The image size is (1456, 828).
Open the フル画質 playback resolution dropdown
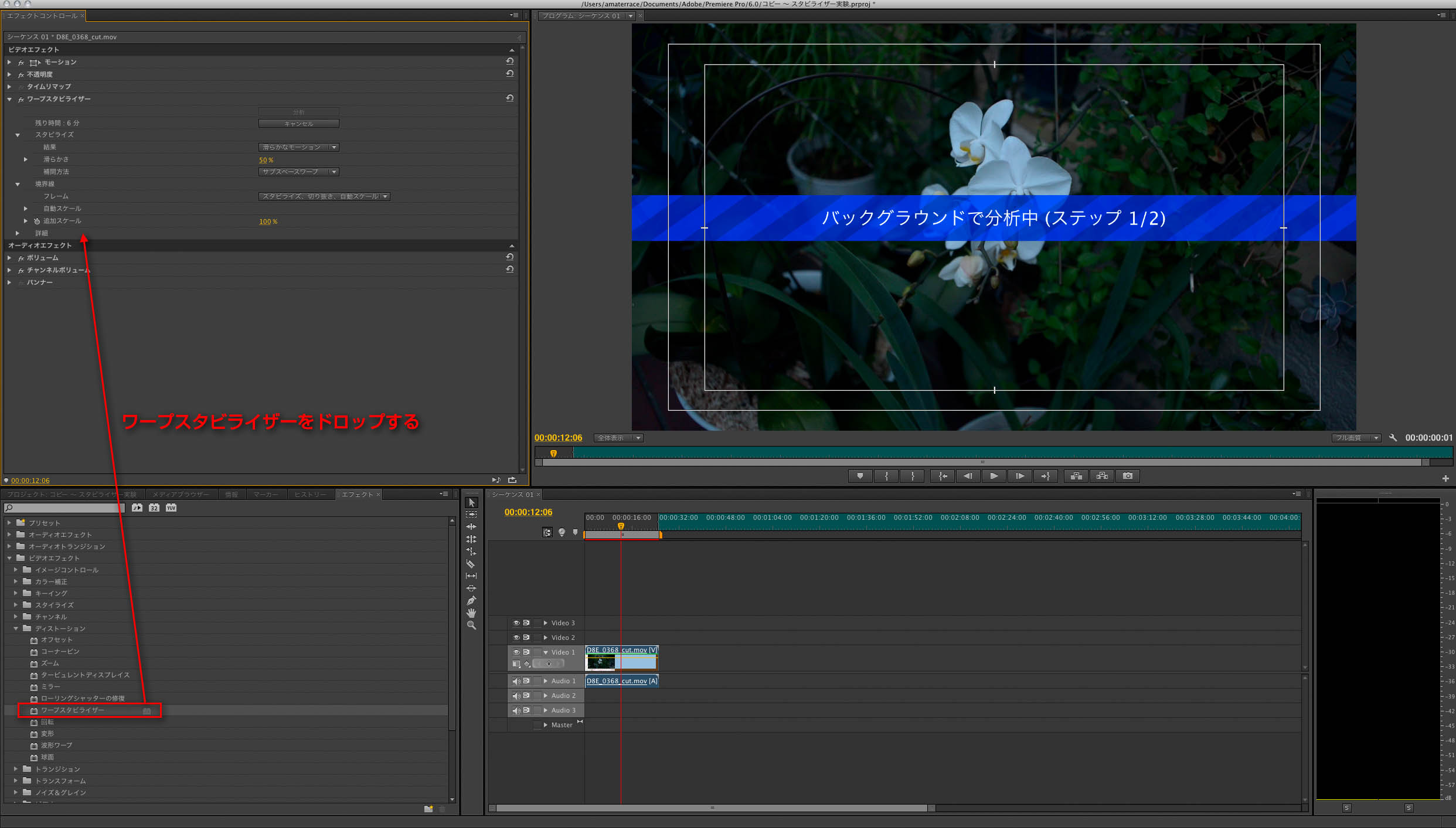1356,438
